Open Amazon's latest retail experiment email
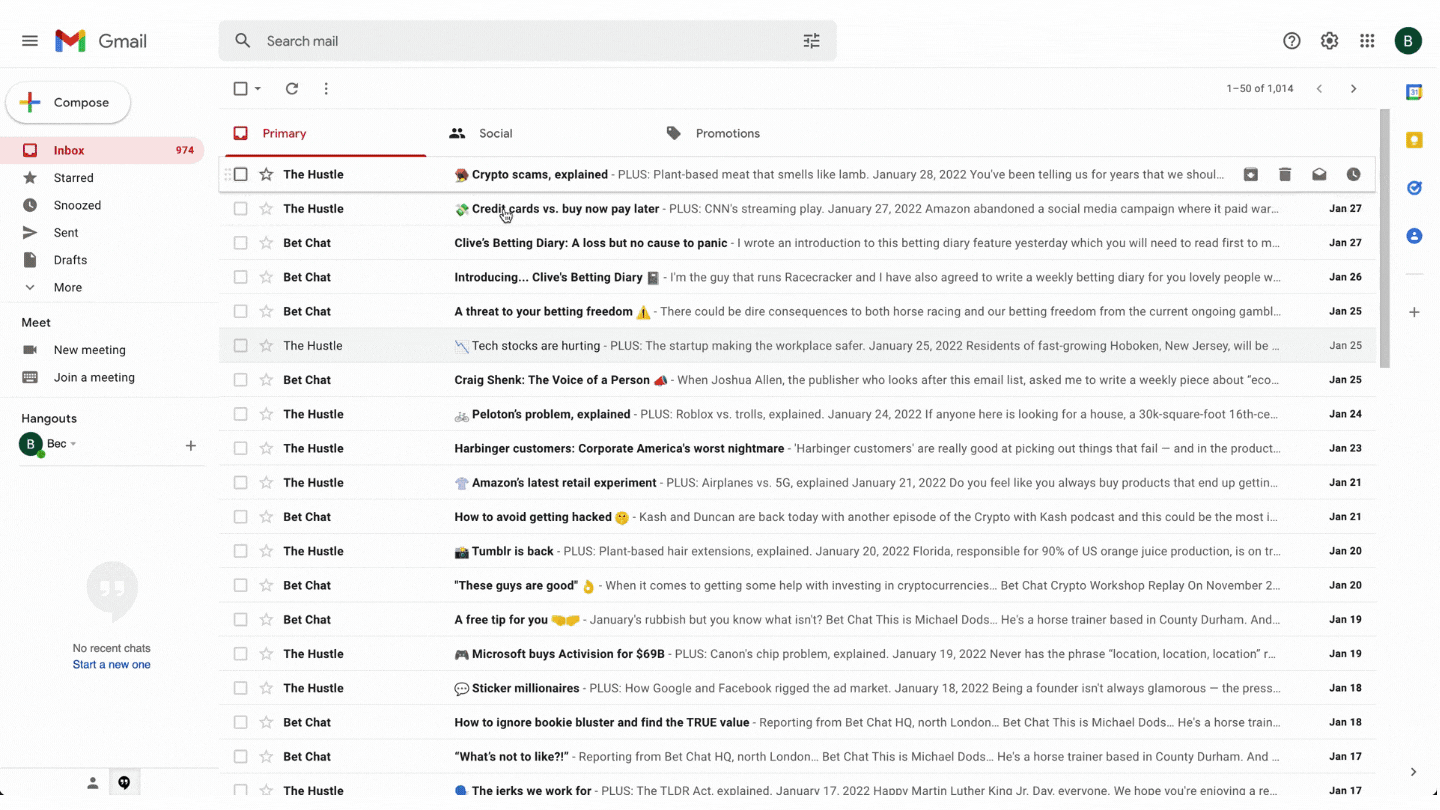The height and width of the screenshot is (810, 1440). coord(797,483)
